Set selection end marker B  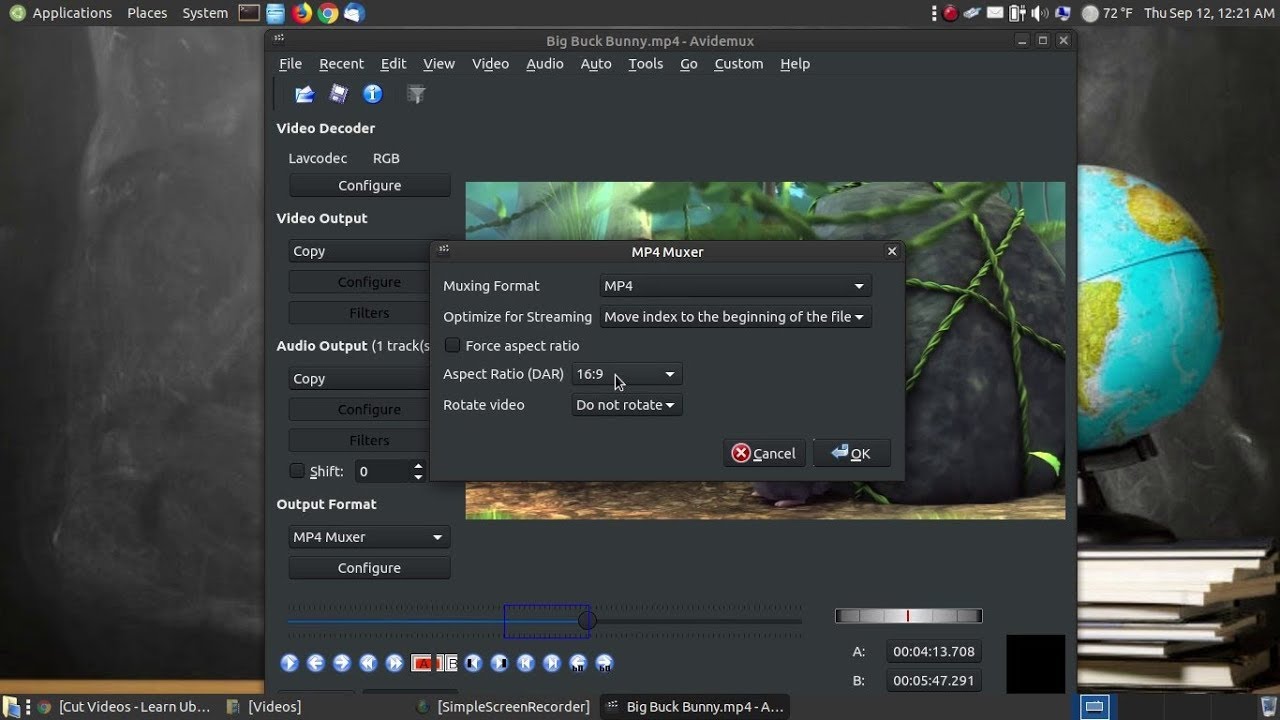[448, 663]
